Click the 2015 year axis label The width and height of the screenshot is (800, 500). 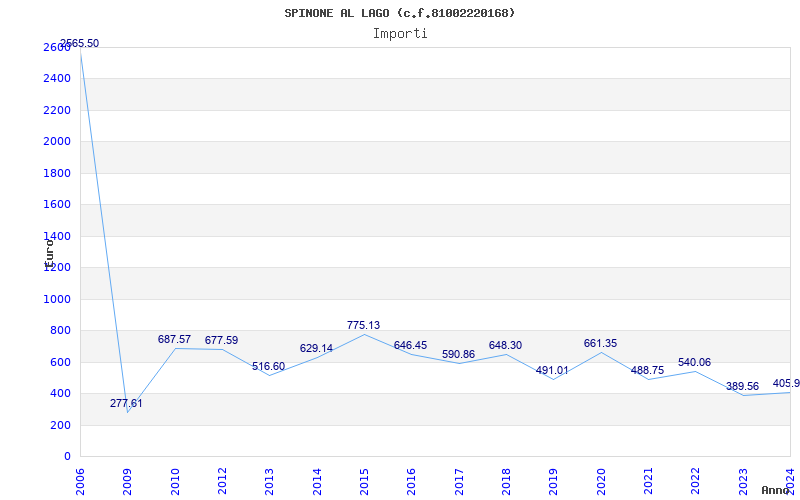[x=364, y=481]
